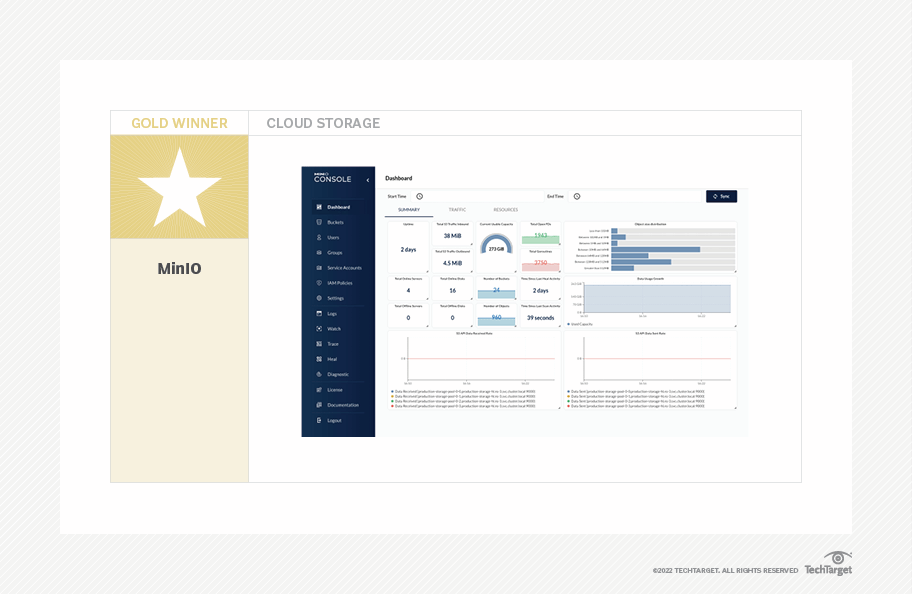Toggle the first Data Received legend entry

pyautogui.click(x=420, y=392)
